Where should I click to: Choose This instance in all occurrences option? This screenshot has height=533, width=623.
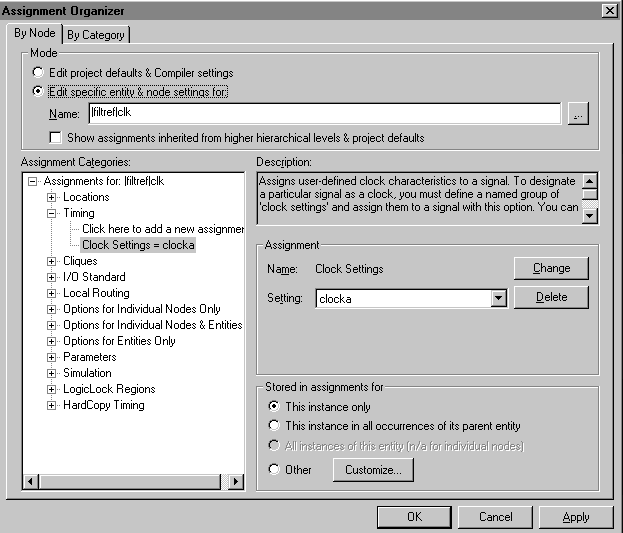[x=275, y=425]
